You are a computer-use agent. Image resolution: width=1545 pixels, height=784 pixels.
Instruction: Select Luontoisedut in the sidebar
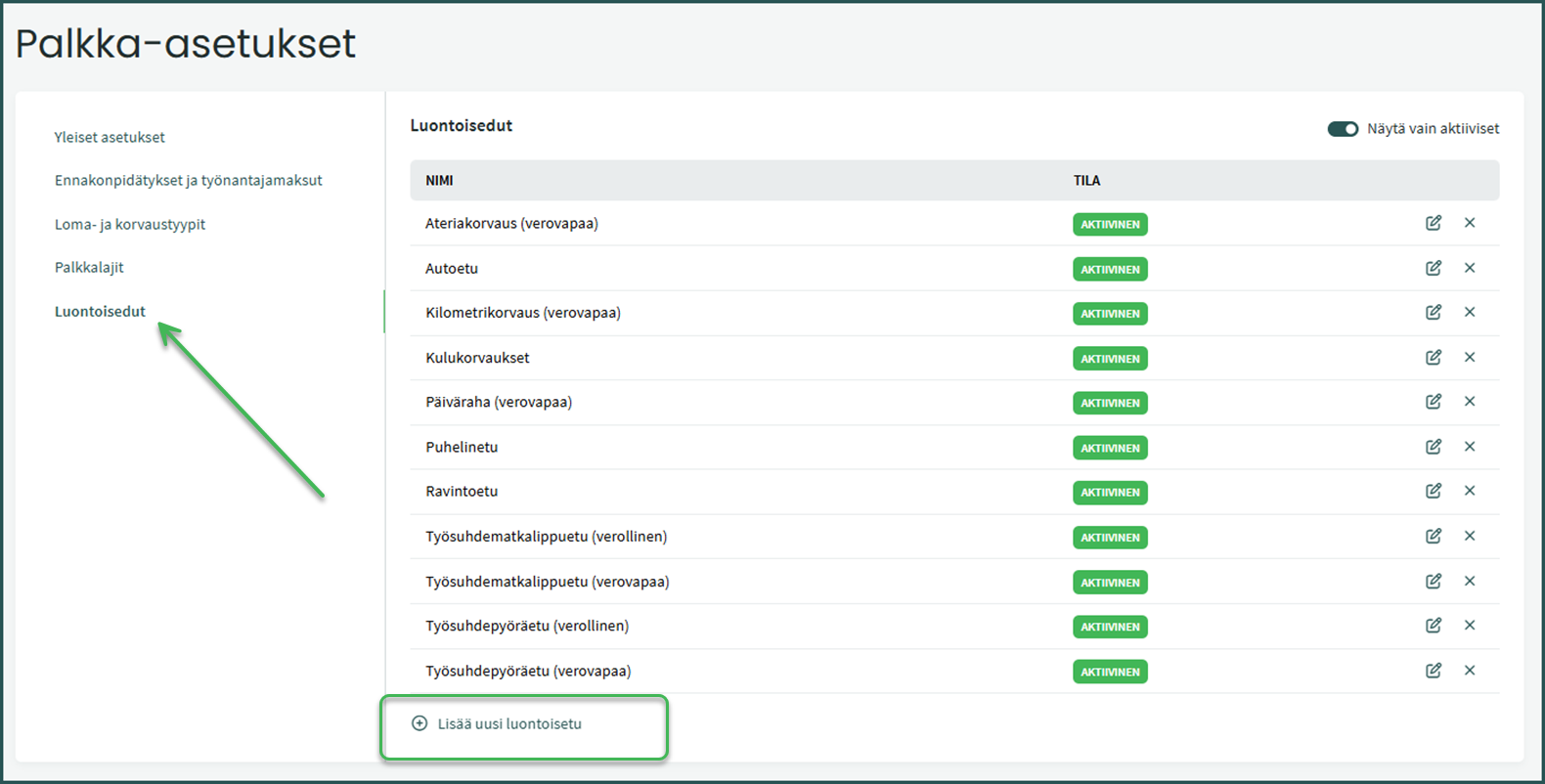point(100,312)
